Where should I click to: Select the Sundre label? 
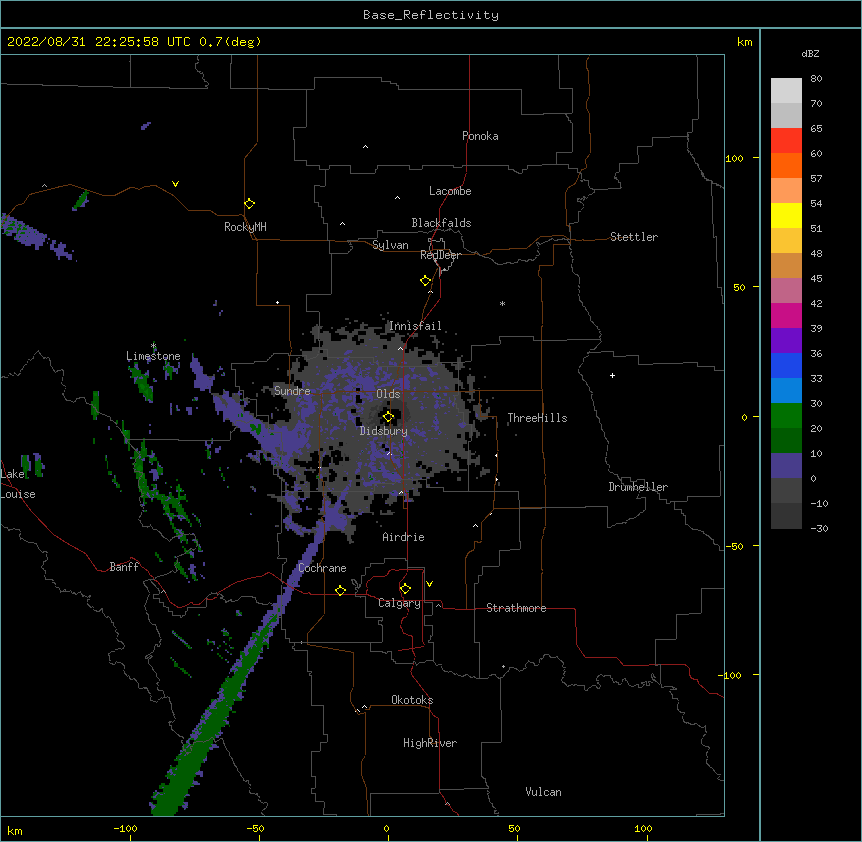[292, 391]
